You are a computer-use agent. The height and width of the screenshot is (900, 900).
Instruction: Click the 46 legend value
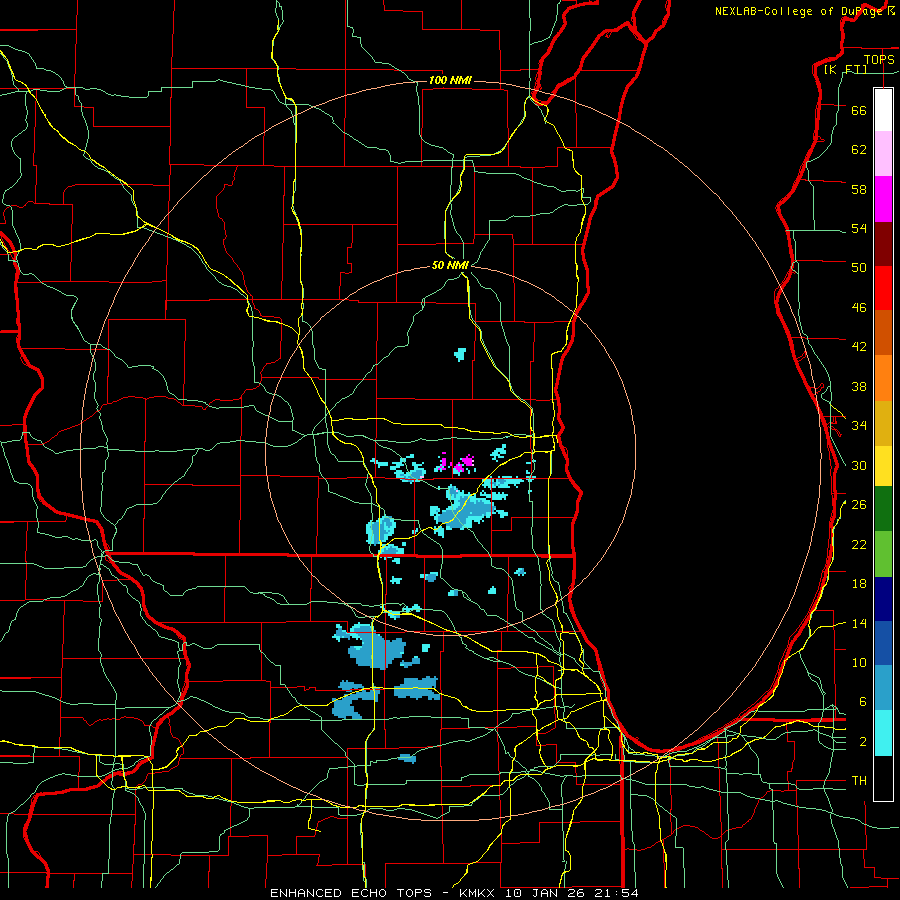[x=859, y=308]
